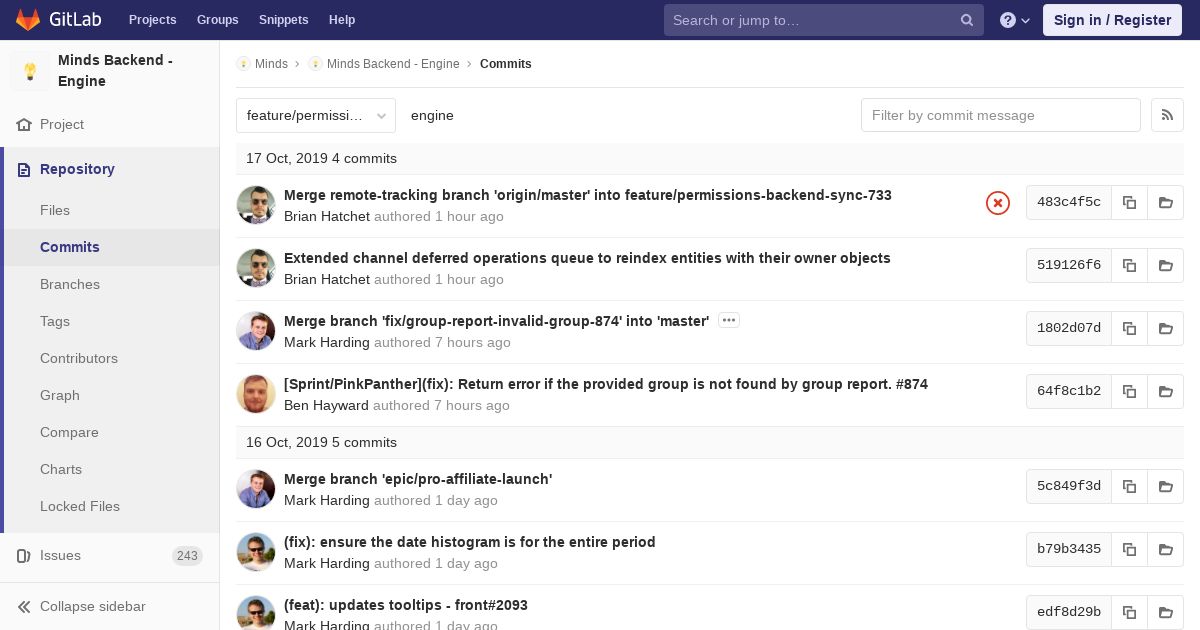Open Tags in the repository sidebar
Image resolution: width=1200 pixels, height=630 pixels.
[x=55, y=321]
